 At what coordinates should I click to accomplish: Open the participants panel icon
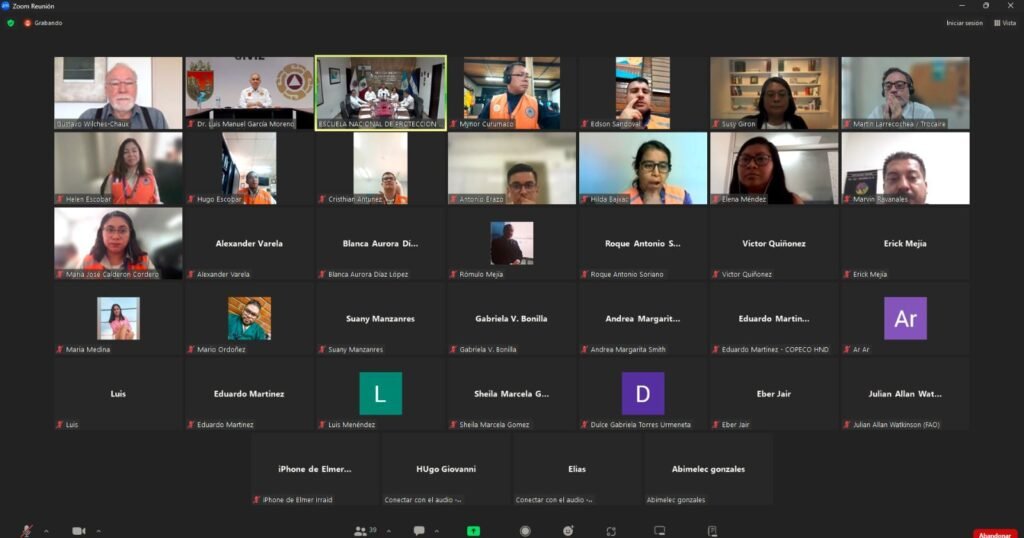tap(360, 531)
